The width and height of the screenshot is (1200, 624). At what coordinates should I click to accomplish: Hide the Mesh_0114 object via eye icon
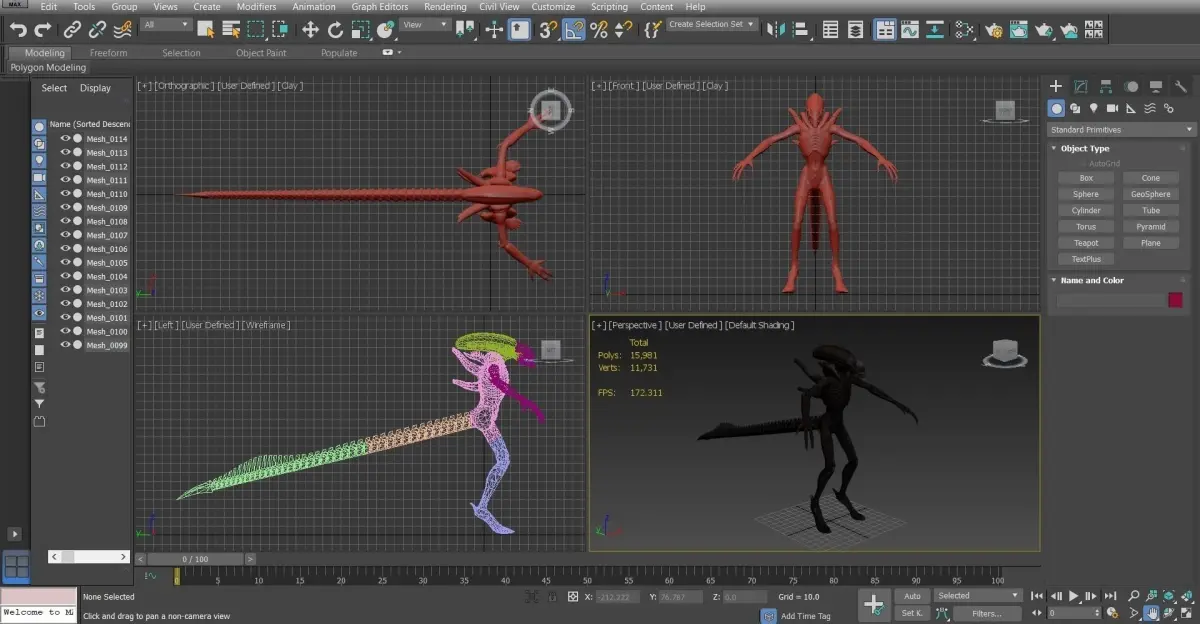pyautogui.click(x=66, y=139)
